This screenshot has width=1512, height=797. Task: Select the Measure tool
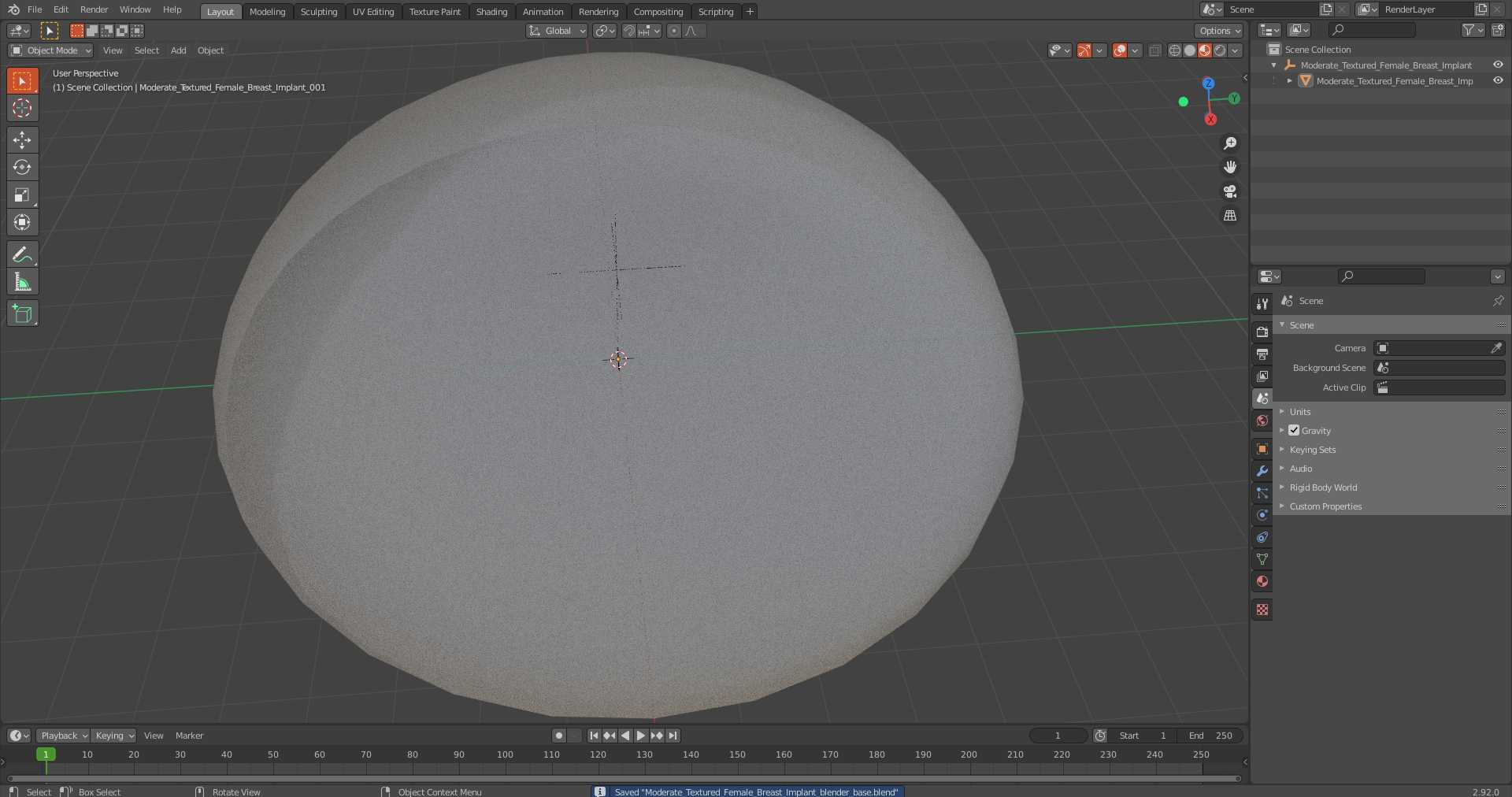tap(22, 282)
